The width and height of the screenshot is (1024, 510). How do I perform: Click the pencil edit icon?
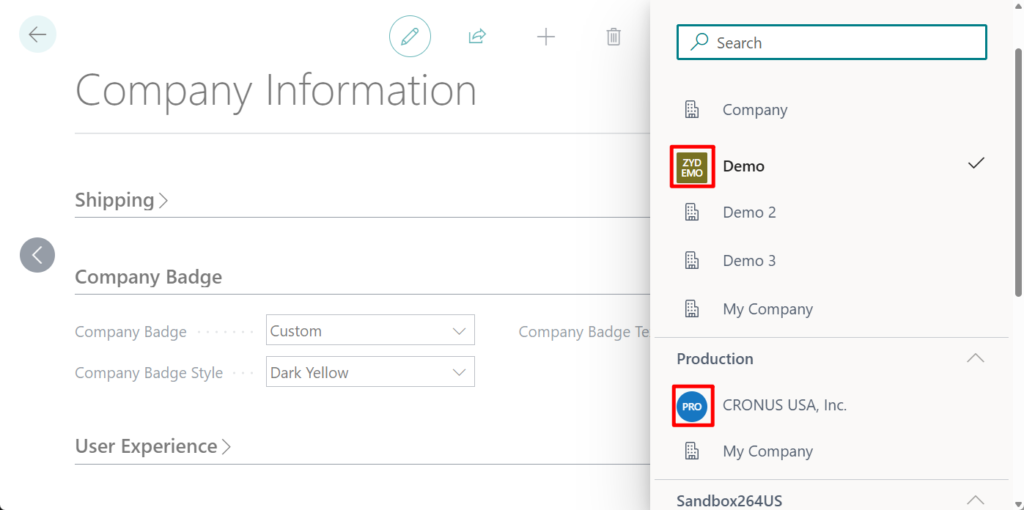[409, 37]
